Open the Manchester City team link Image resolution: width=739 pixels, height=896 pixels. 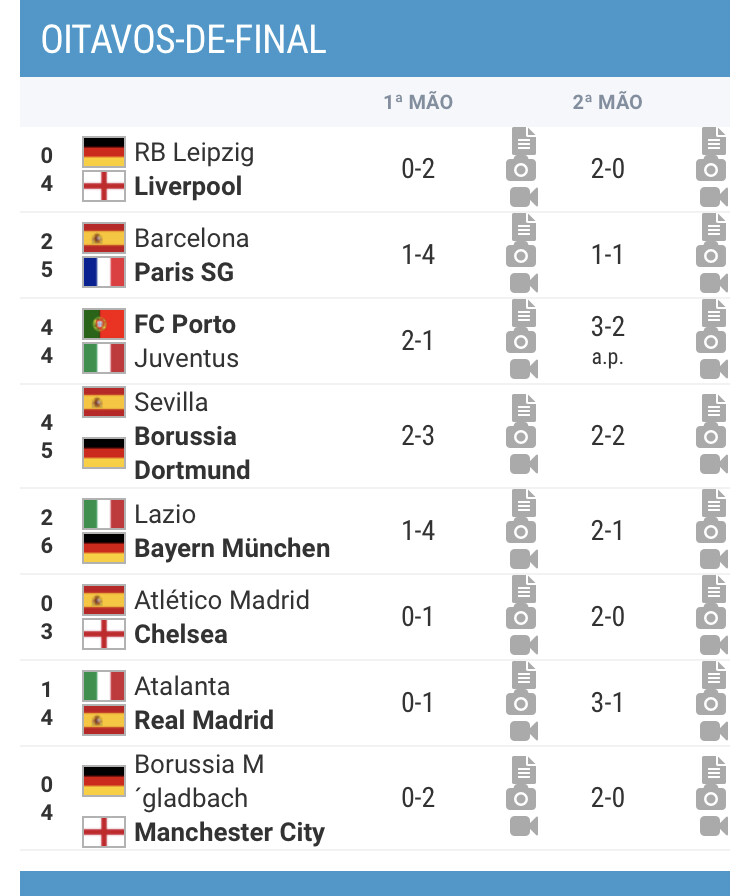(x=229, y=832)
